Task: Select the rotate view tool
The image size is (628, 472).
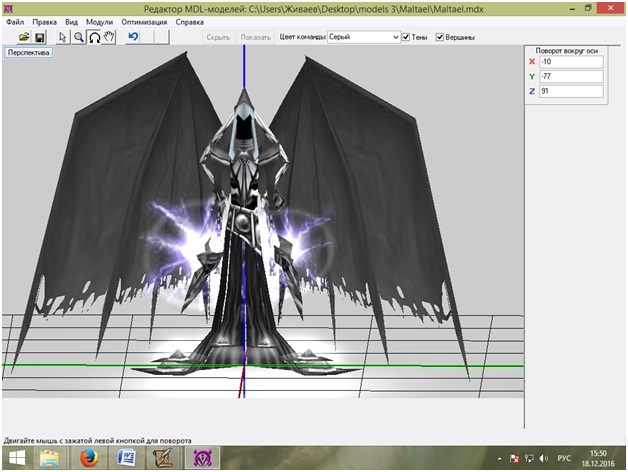Action: (94, 37)
